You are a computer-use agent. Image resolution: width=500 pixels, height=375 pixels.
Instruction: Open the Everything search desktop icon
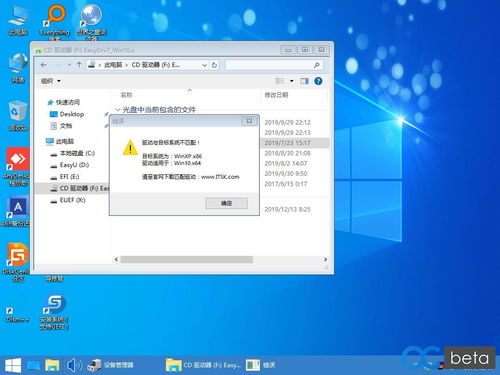[55, 21]
